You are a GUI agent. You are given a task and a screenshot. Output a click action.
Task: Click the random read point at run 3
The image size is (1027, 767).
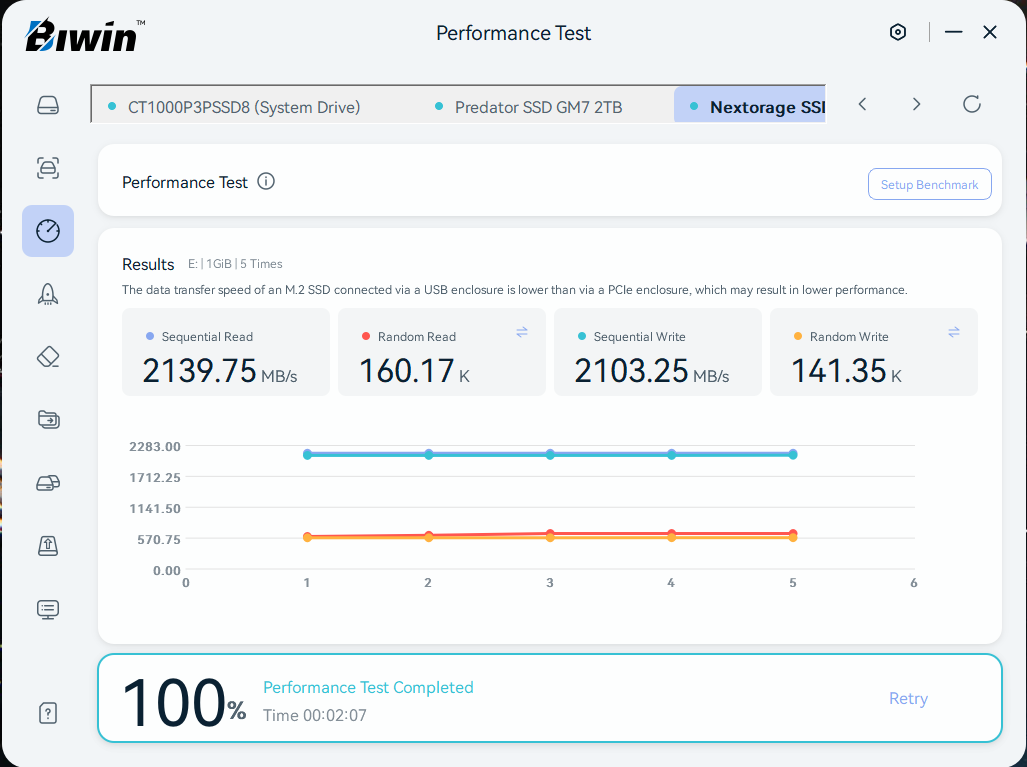[x=550, y=534]
